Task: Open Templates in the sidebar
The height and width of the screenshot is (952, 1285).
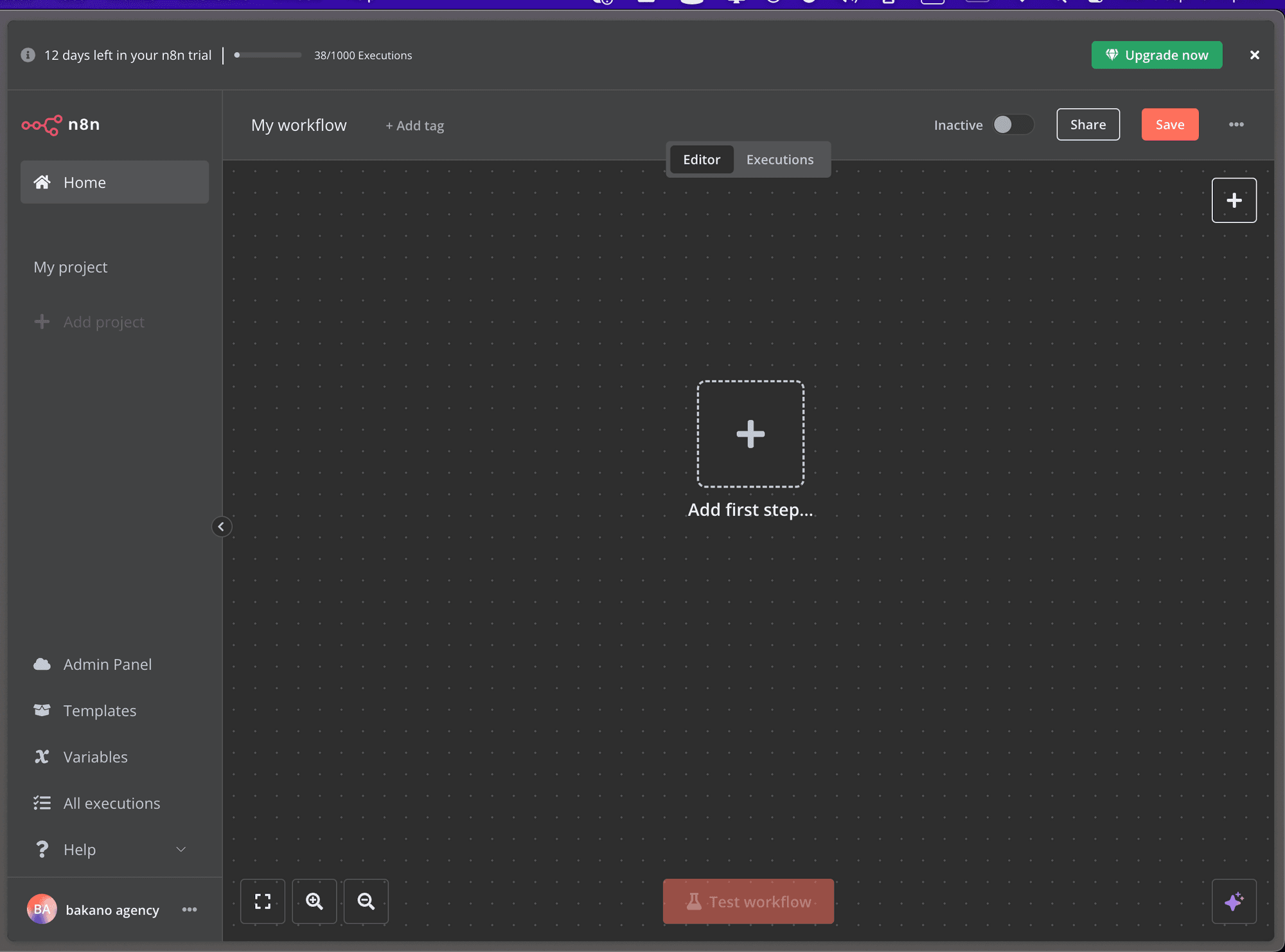Action: coord(100,710)
